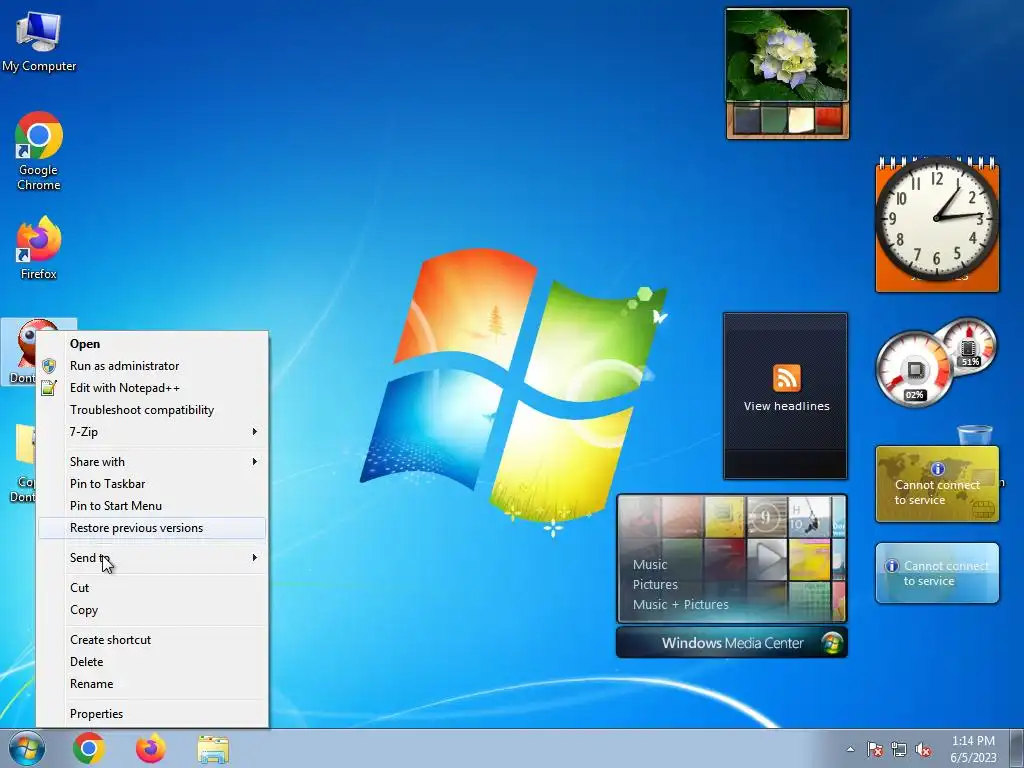Expand the Share with submenu
The width and height of the screenshot is (1024, 768).
(x=152, y=462)
